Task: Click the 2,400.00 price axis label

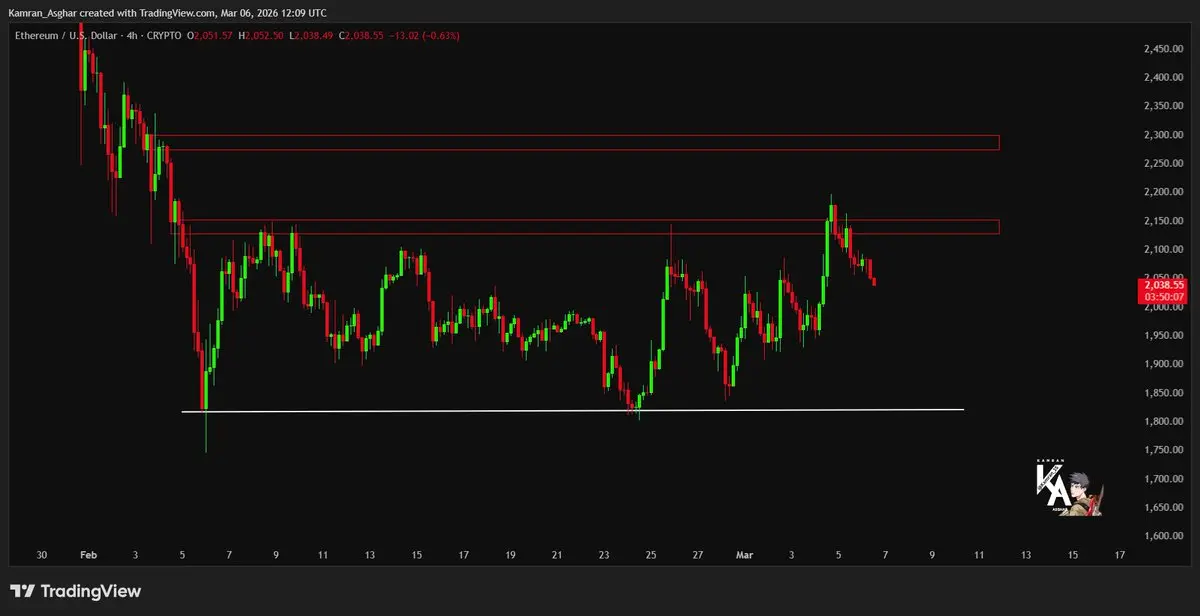Action: click(x=1163, y=77)
